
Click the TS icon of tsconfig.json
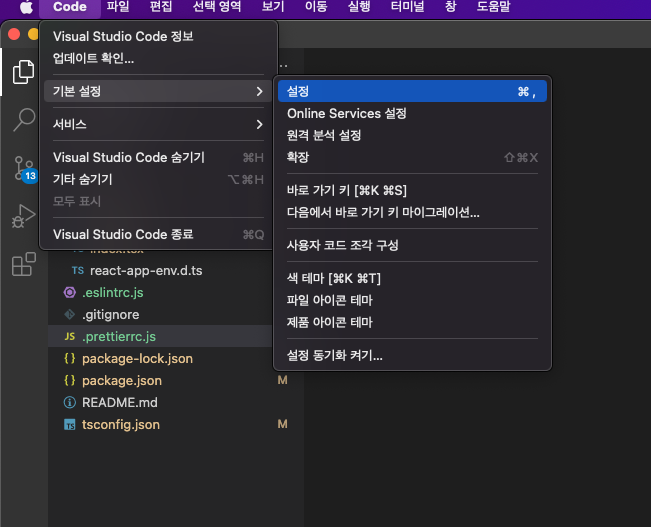[70, 424]
